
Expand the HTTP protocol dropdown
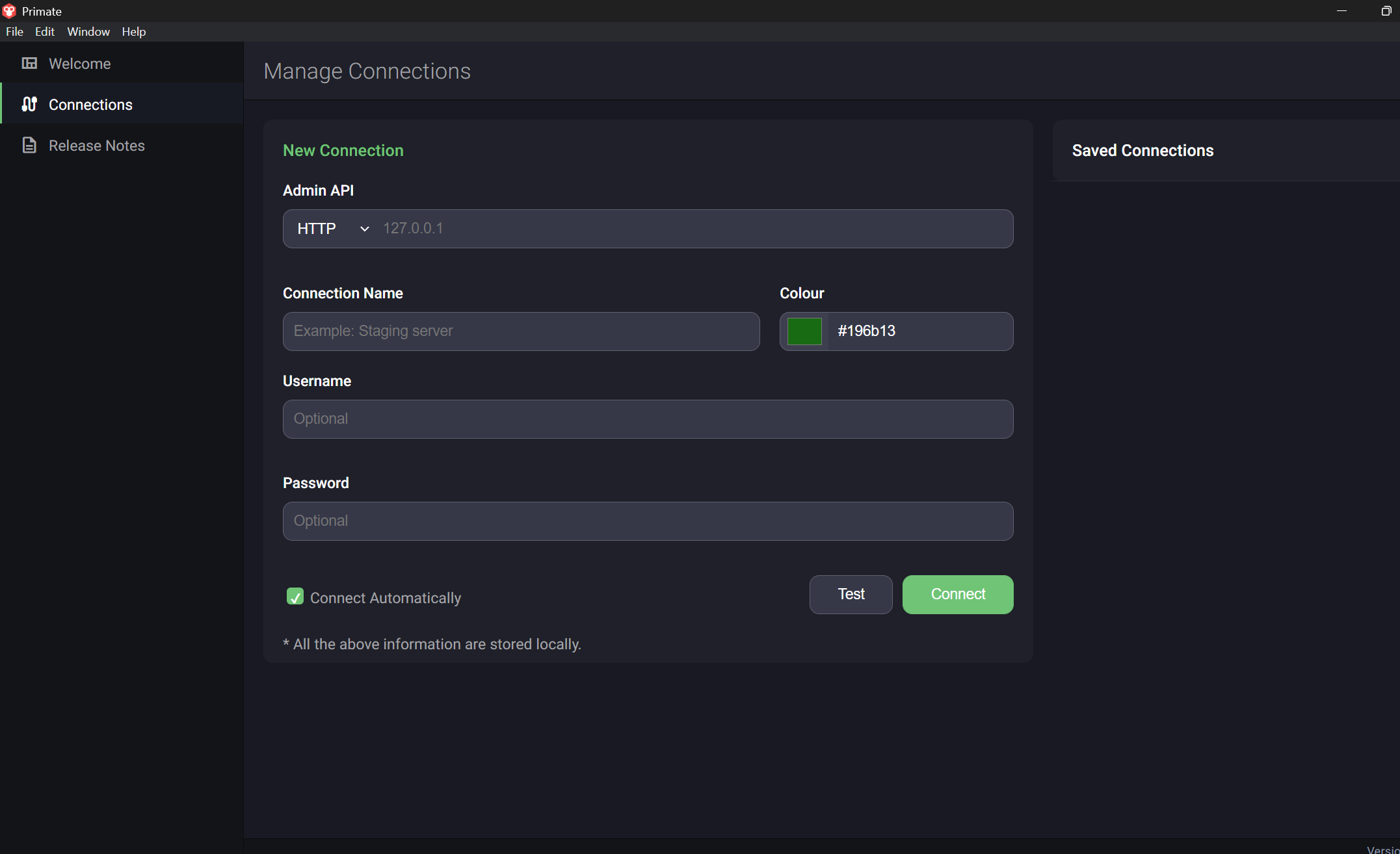(332, 229)
